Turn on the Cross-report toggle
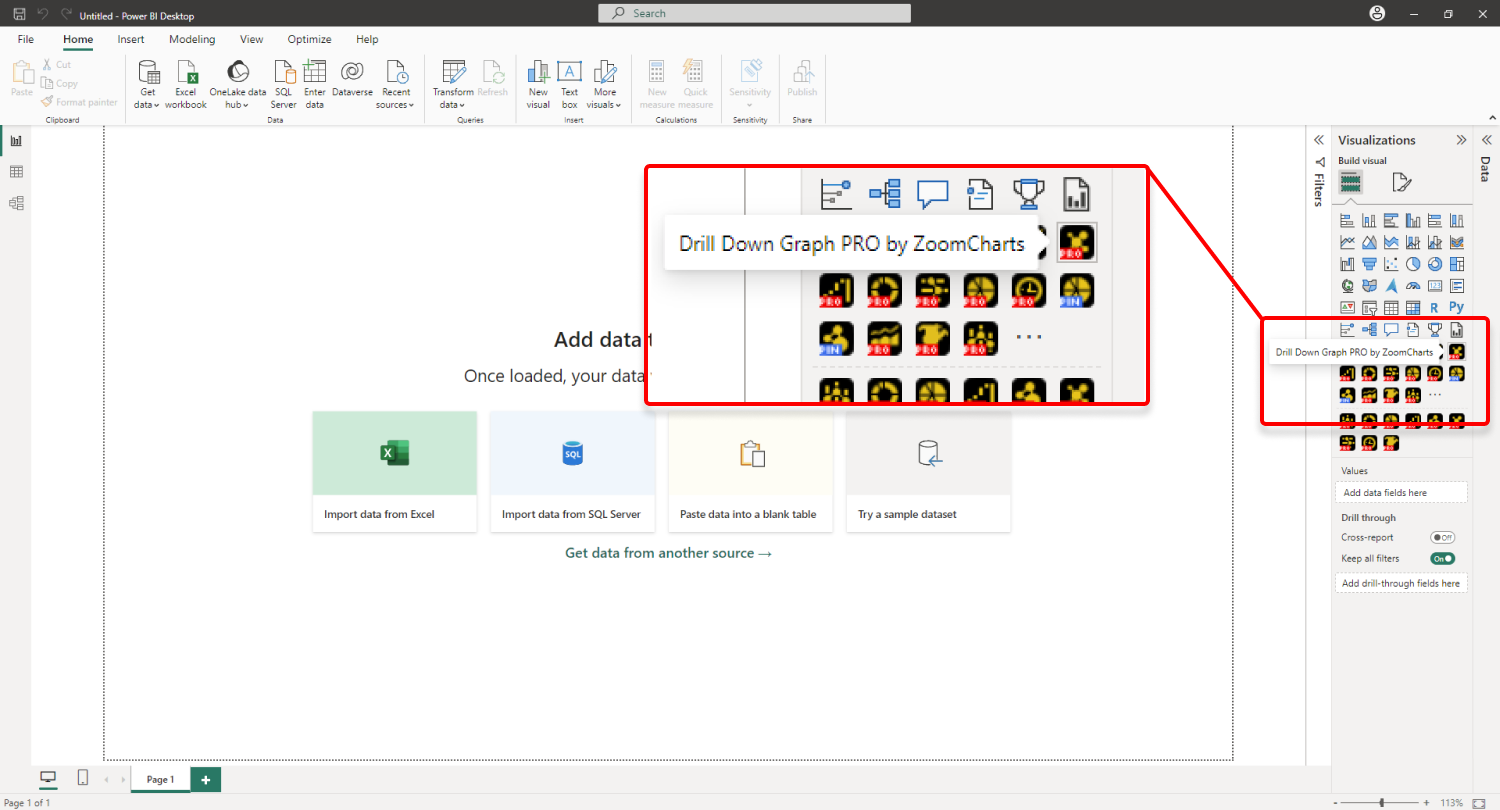Image resolution: width=1500 pixels, height=810 pixels. pyautogui.click(x=1442, y=538)
